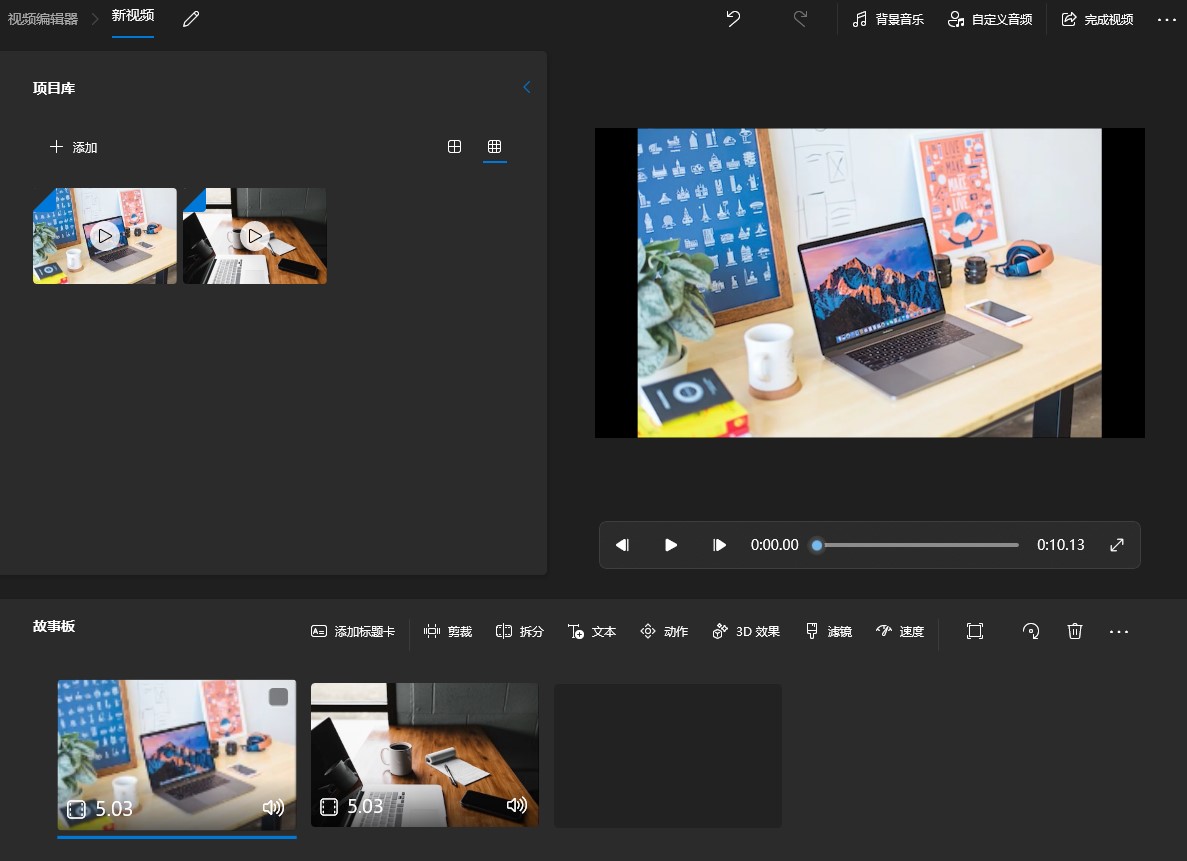1187x861 pixels.
Task: Play the video preview
Action: [x=671, y=545]
